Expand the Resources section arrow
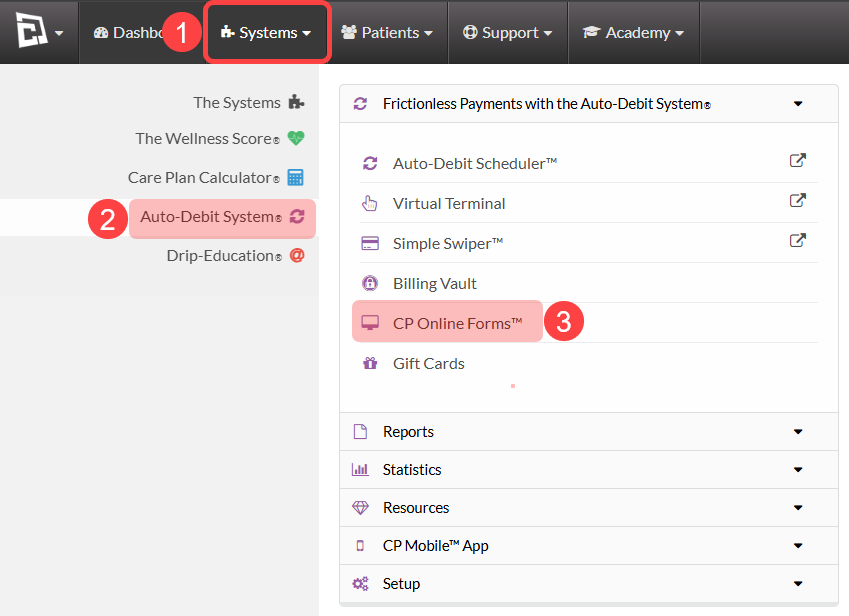The image size is (849, 616). click(x=798, y=508)
